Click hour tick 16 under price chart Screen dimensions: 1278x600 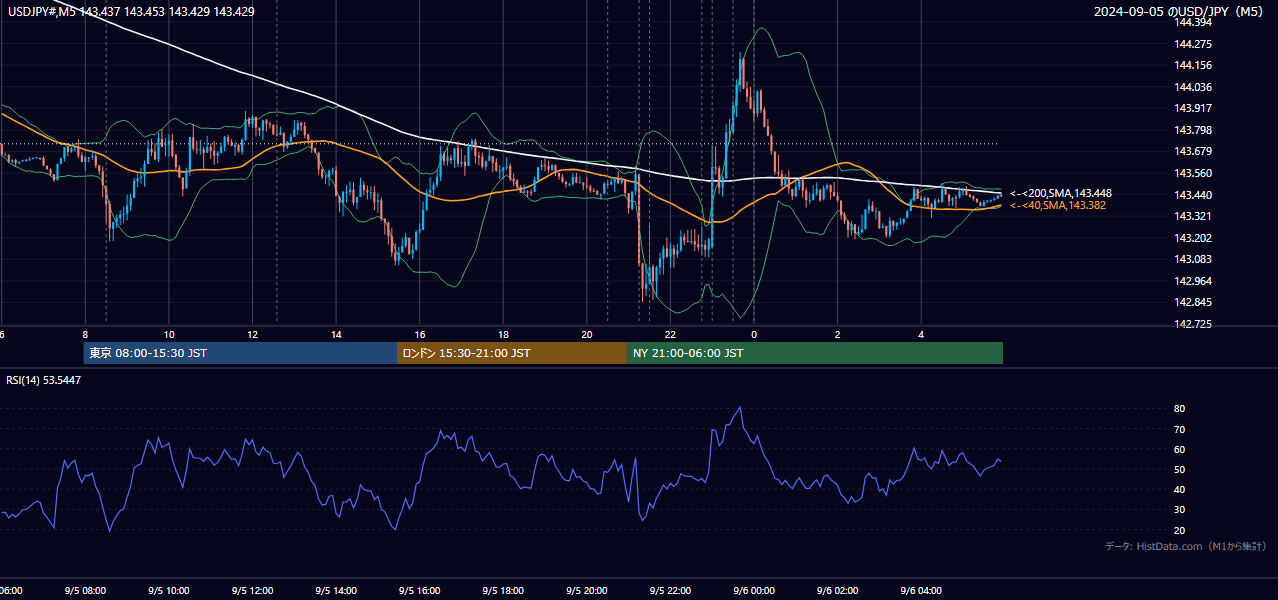tap(420, 334)
